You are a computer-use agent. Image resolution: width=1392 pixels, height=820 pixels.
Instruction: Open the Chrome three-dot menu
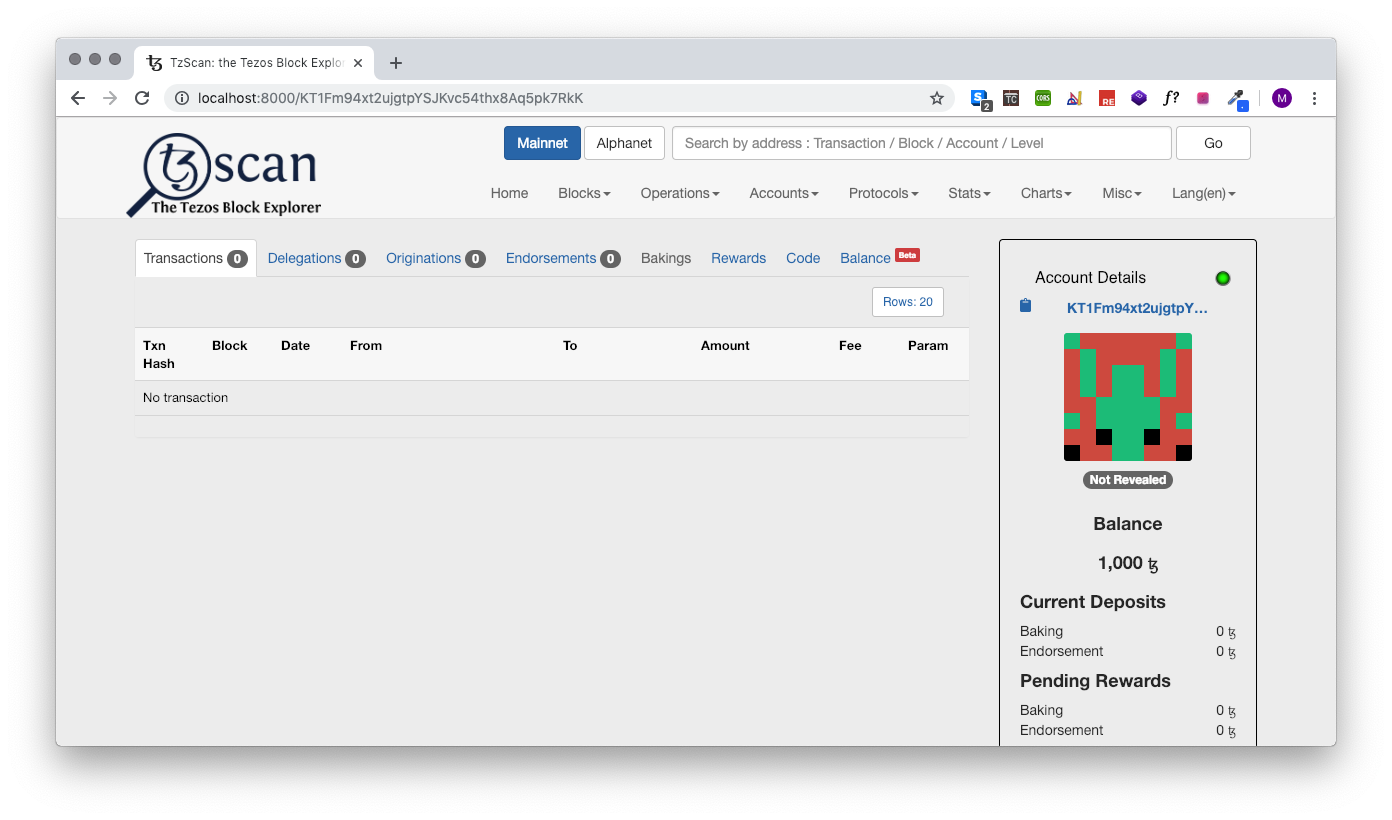pyautogui.click(x=1315, y=98)
